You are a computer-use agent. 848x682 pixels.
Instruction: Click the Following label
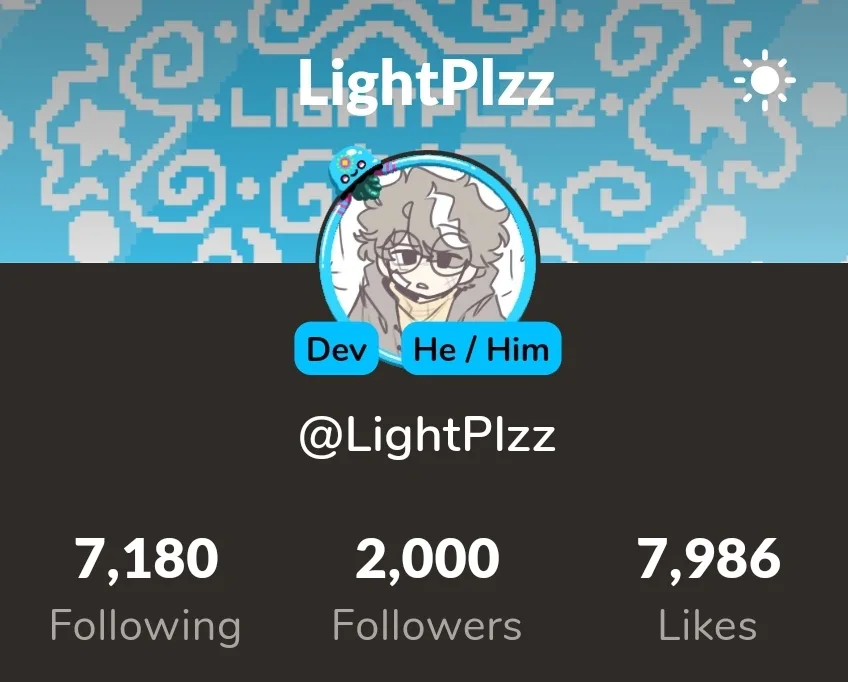click(145, 626)
